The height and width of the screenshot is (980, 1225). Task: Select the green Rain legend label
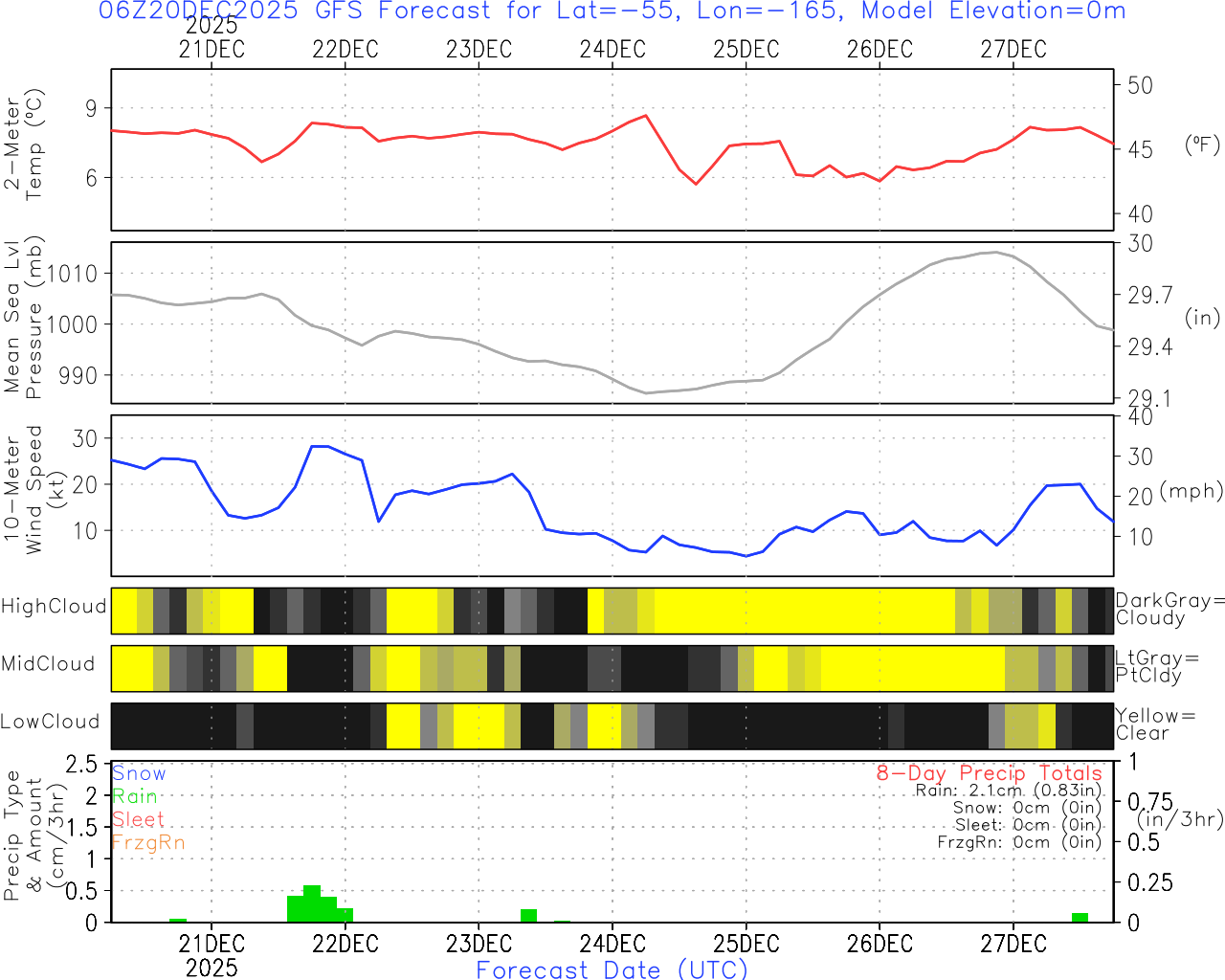[x=135, y=796]
